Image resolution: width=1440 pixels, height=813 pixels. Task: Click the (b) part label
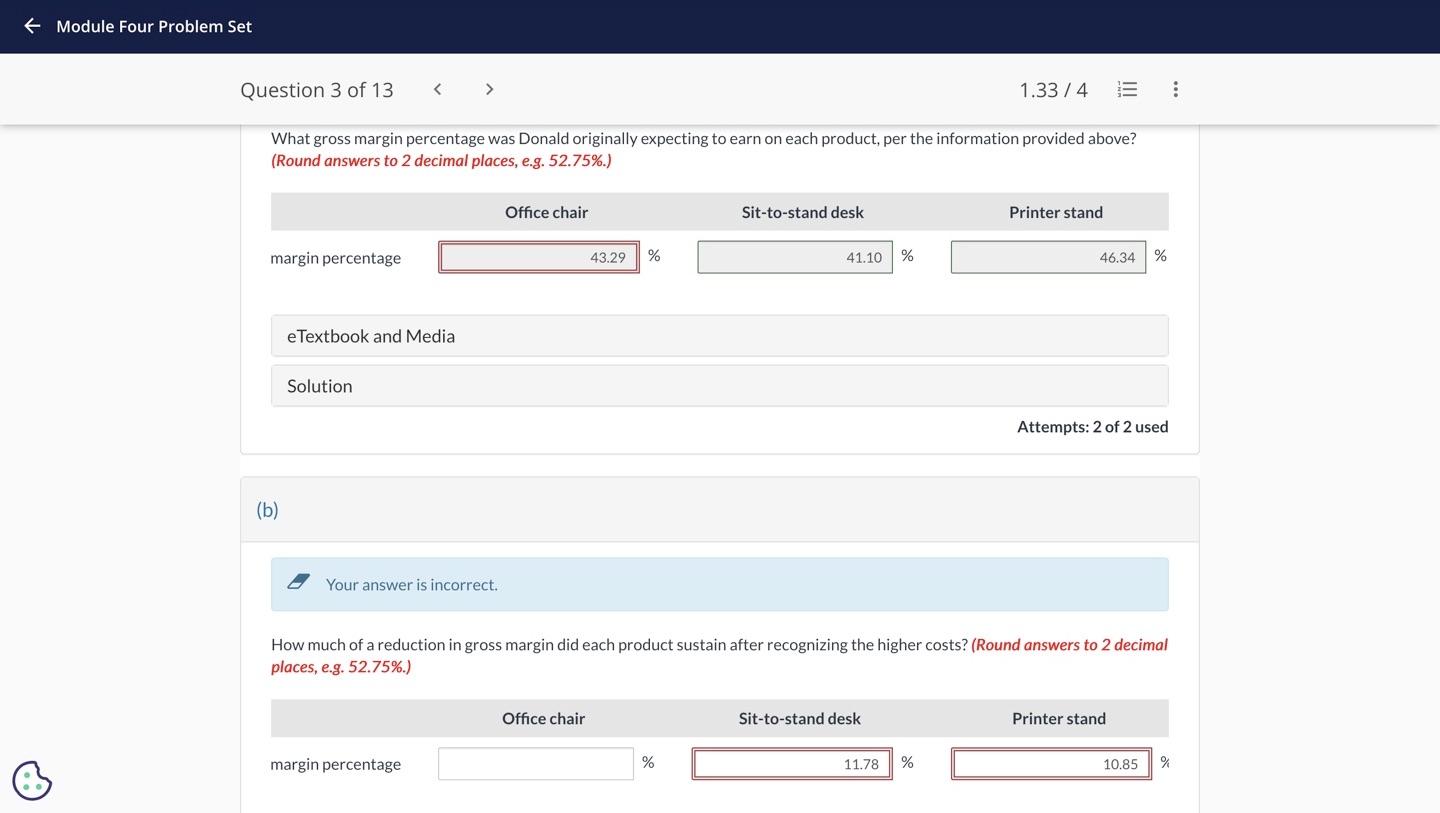point(267,510)
